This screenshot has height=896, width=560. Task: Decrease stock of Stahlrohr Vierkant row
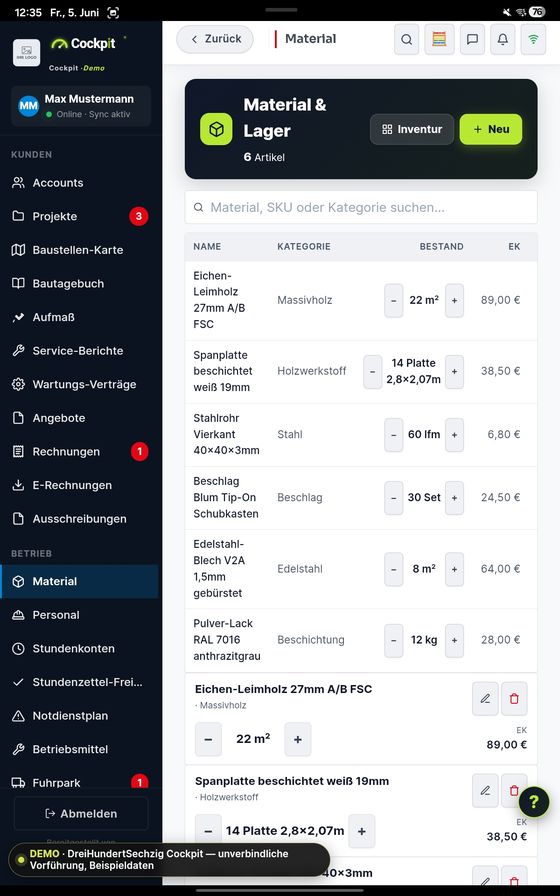pyautogui.click(x=394, y=435)
